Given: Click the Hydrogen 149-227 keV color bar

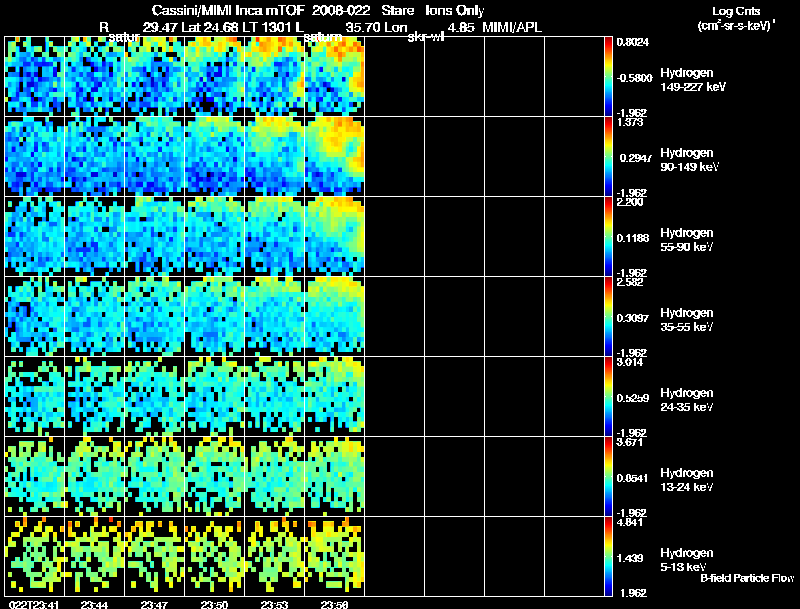Looking at the screenshot, I should 608,77.
